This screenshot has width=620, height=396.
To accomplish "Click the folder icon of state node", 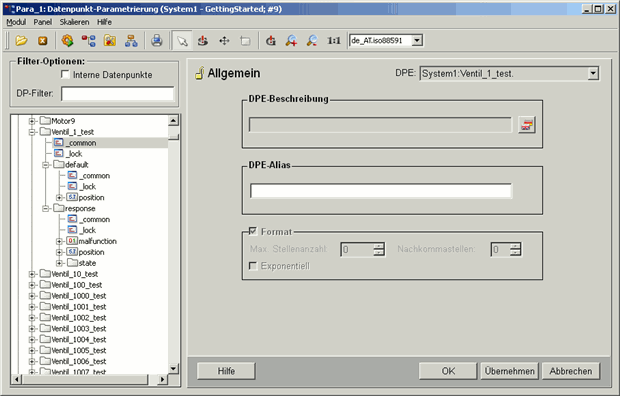I will point(72,262).
